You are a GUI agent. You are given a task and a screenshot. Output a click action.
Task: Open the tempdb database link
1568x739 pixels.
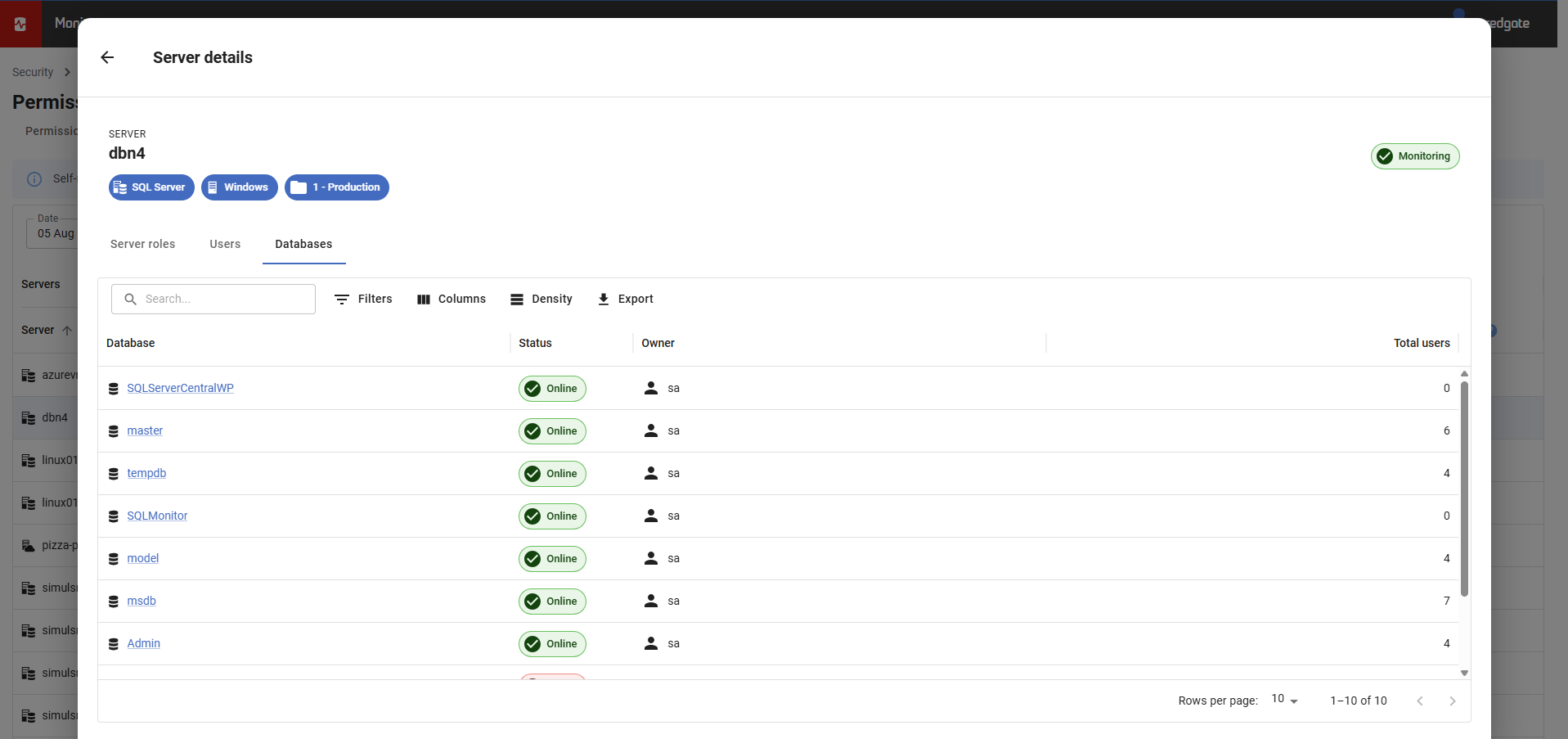146,473
